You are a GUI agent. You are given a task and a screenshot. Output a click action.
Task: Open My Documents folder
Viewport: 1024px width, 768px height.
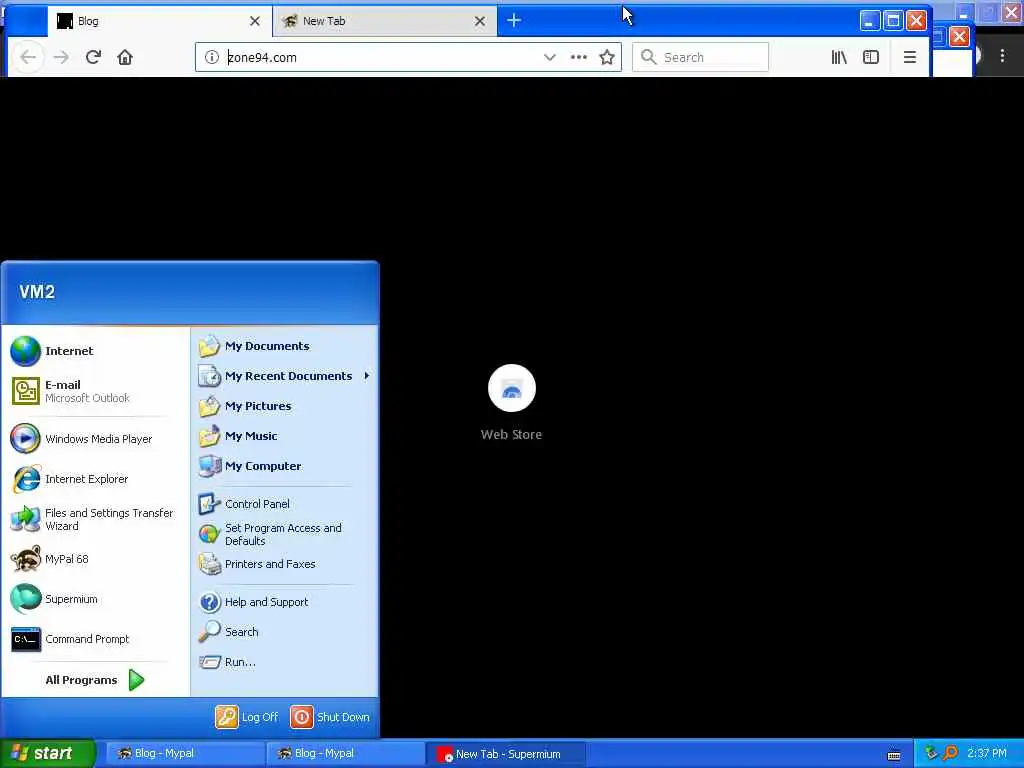coord(284,346)
